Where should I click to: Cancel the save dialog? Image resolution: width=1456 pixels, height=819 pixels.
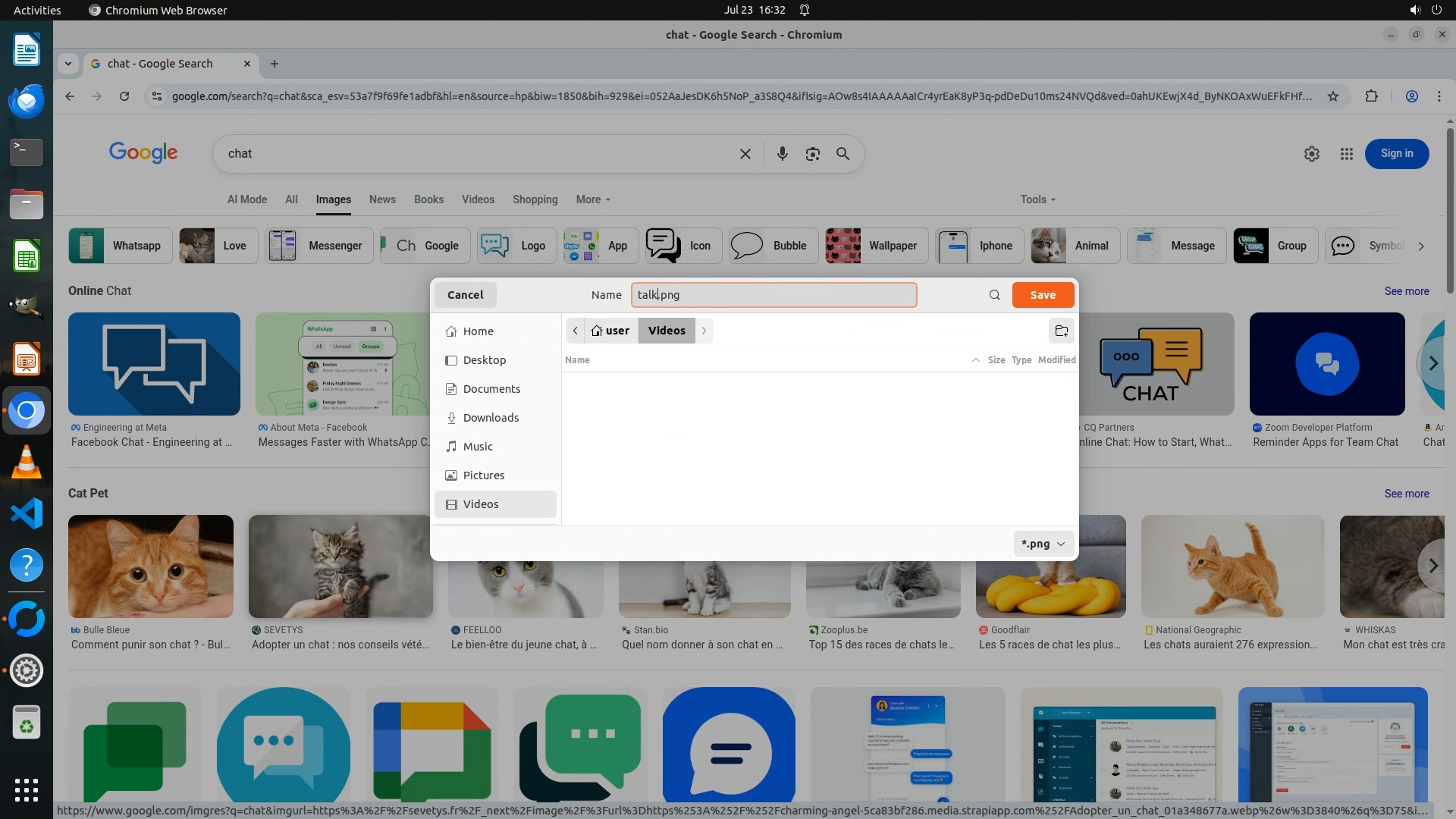(x=465, y=295)
